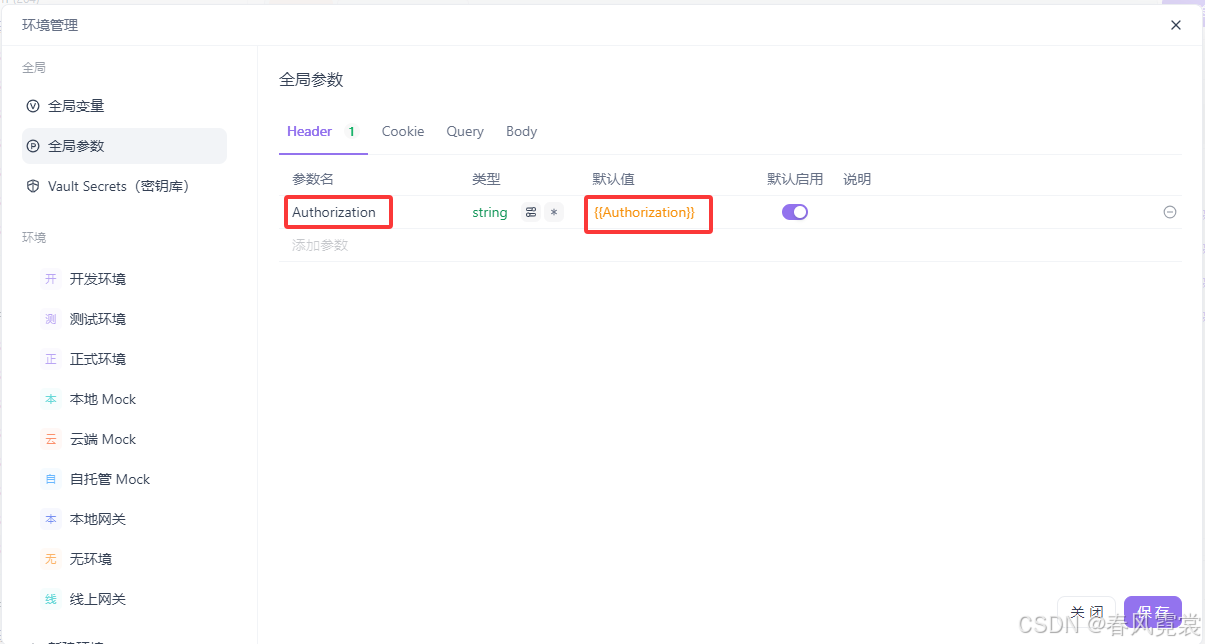Click the 云 badge icon for 云端 Mock
Image resolution: width=1205 pixels, height=644 pixels.
[x=51, y=439]
